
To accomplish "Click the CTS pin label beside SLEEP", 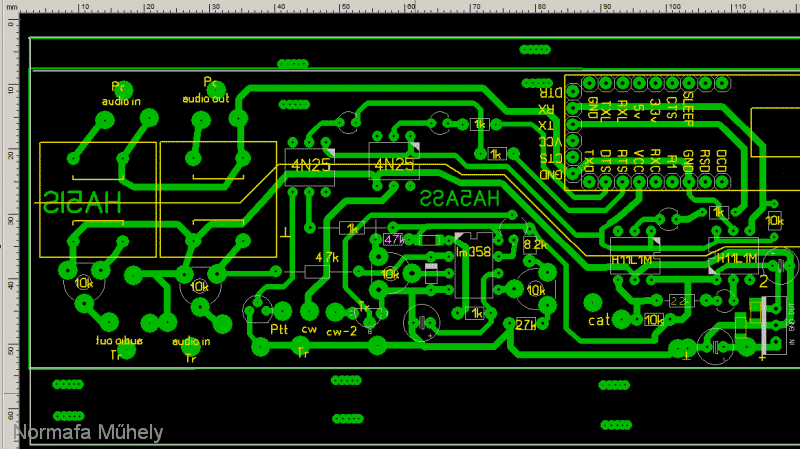I will click(x=671, y=108).
